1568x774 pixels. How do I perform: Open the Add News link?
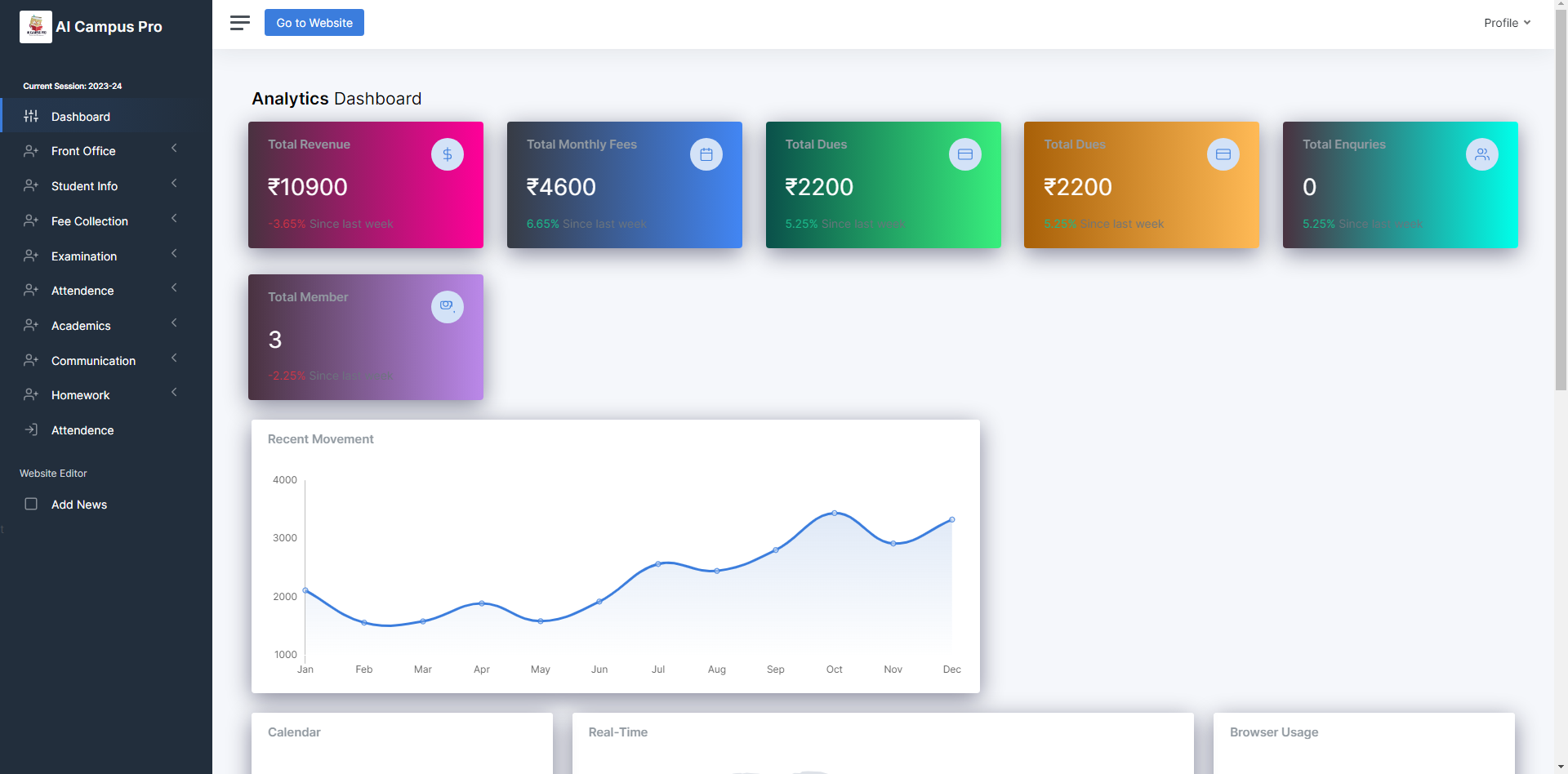(79, 505)
